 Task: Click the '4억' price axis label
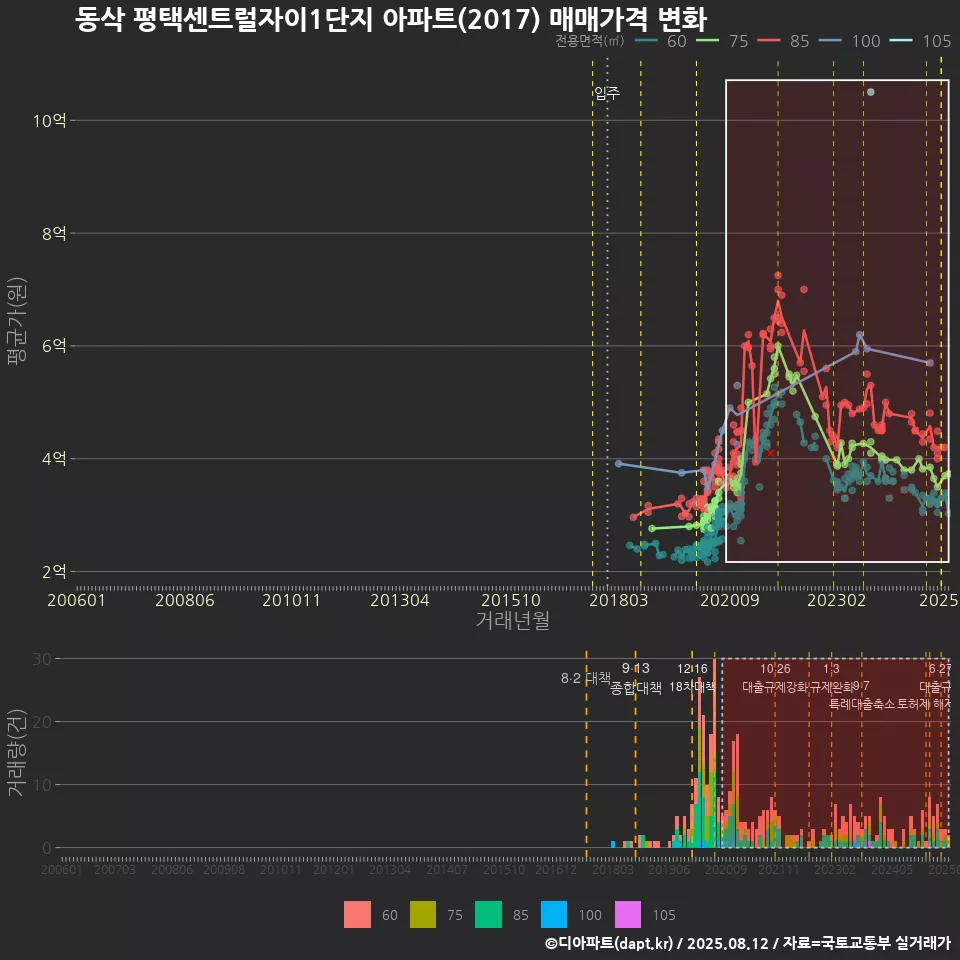[x=54, y=459]
